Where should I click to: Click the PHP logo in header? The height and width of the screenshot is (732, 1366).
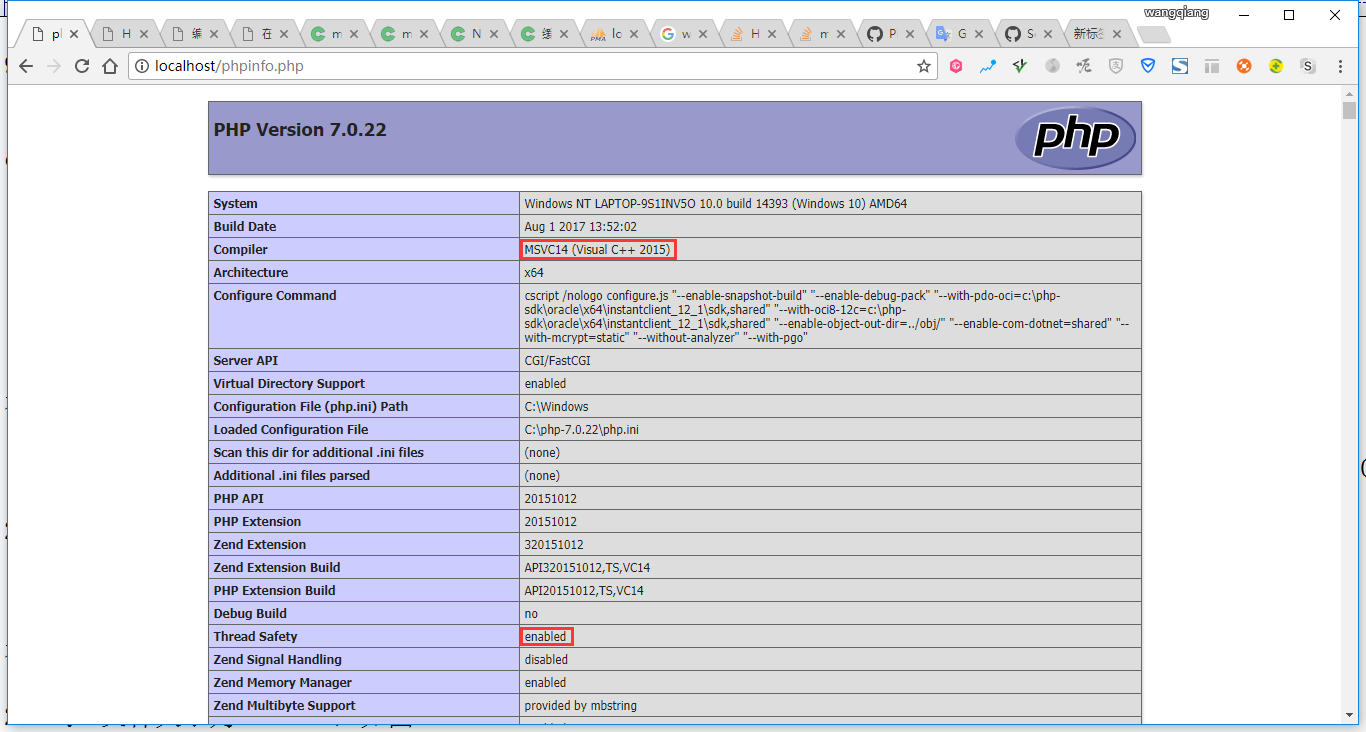[x=1075, y=138]
